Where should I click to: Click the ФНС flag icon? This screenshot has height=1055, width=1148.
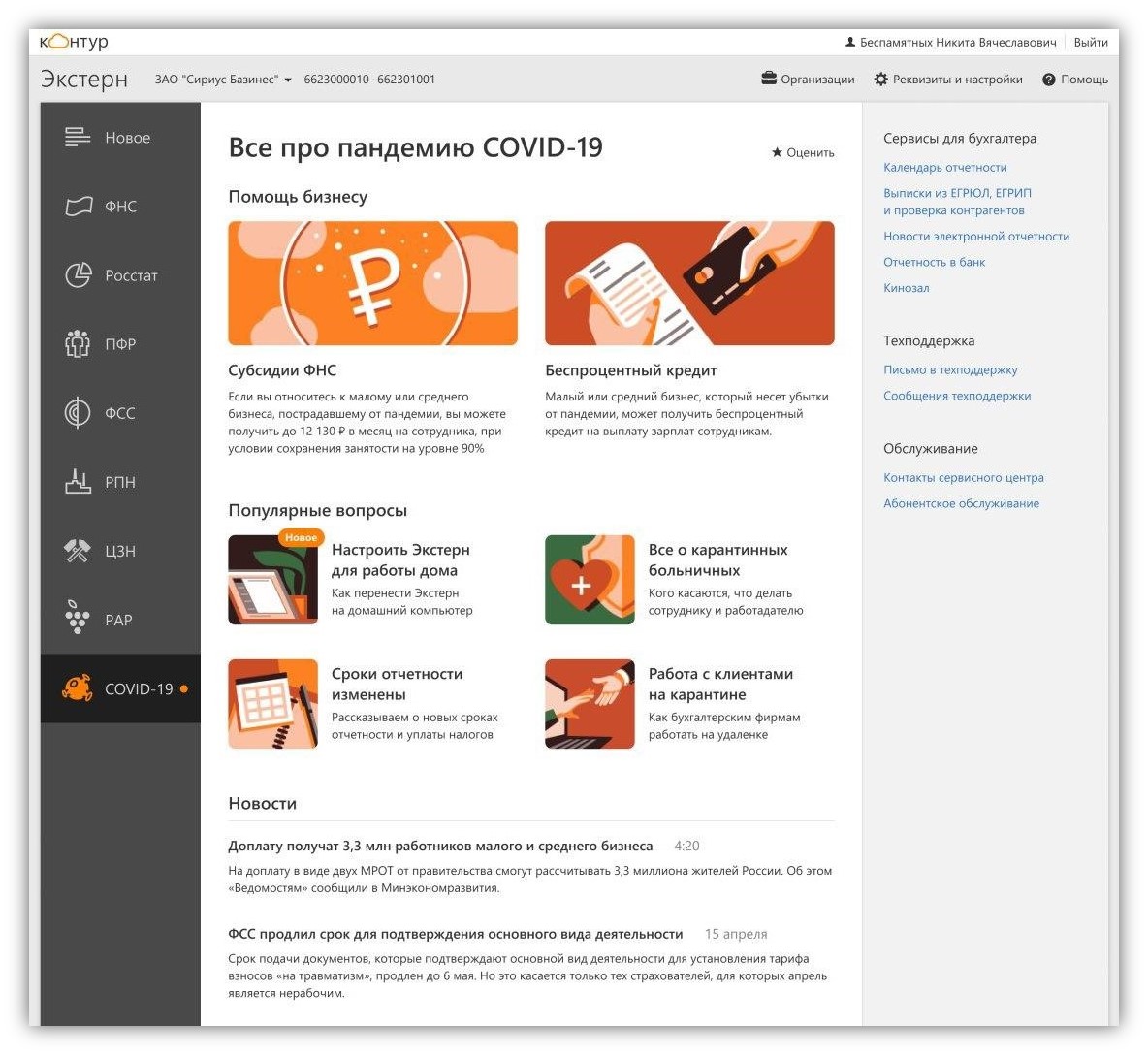(79, 206)
